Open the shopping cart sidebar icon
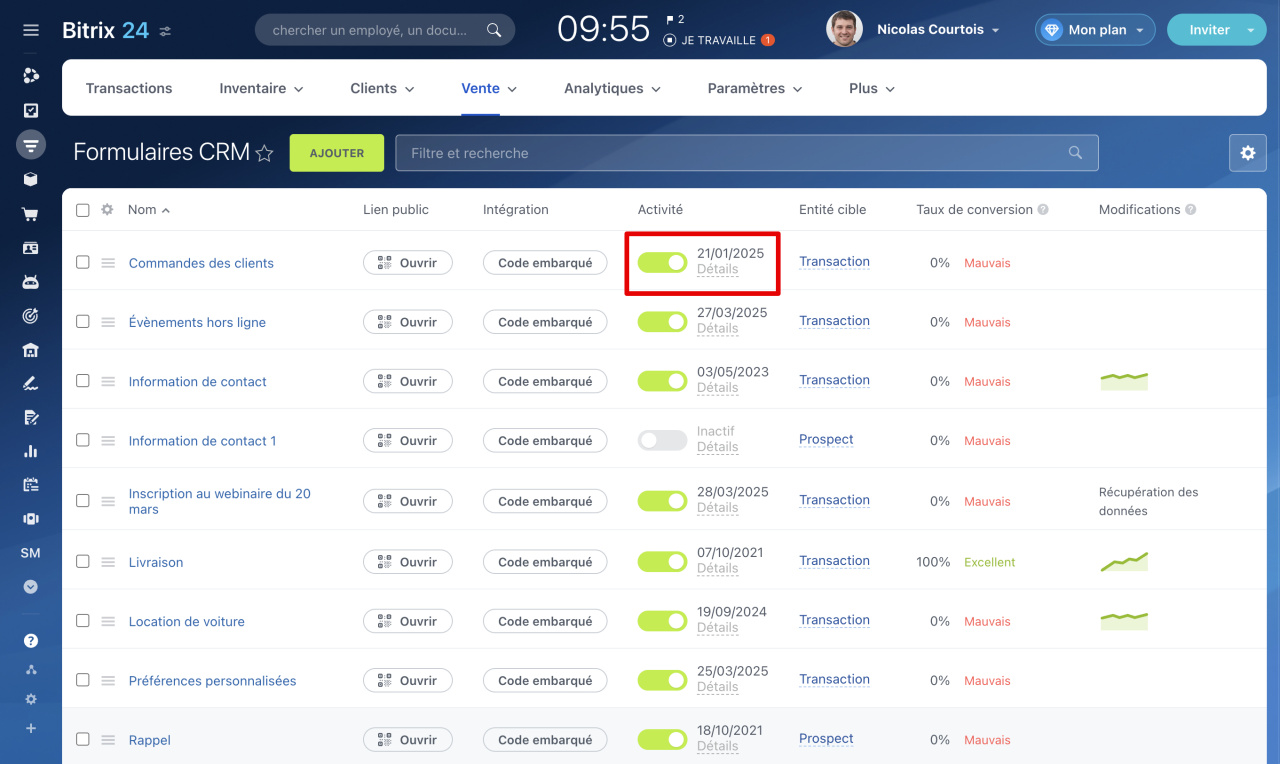This screenshot has width=1280, height=764. 31,214
